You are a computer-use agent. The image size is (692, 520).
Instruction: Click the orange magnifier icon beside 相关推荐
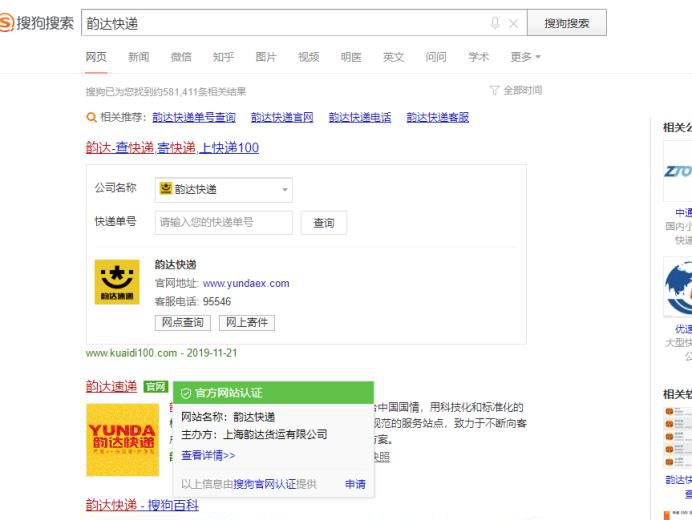[91, 117]
